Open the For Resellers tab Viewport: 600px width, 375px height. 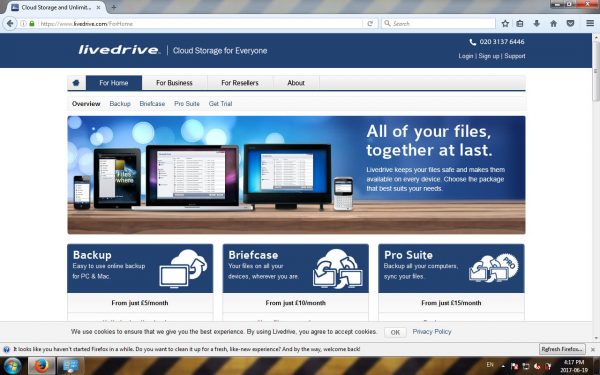(240, 83)
